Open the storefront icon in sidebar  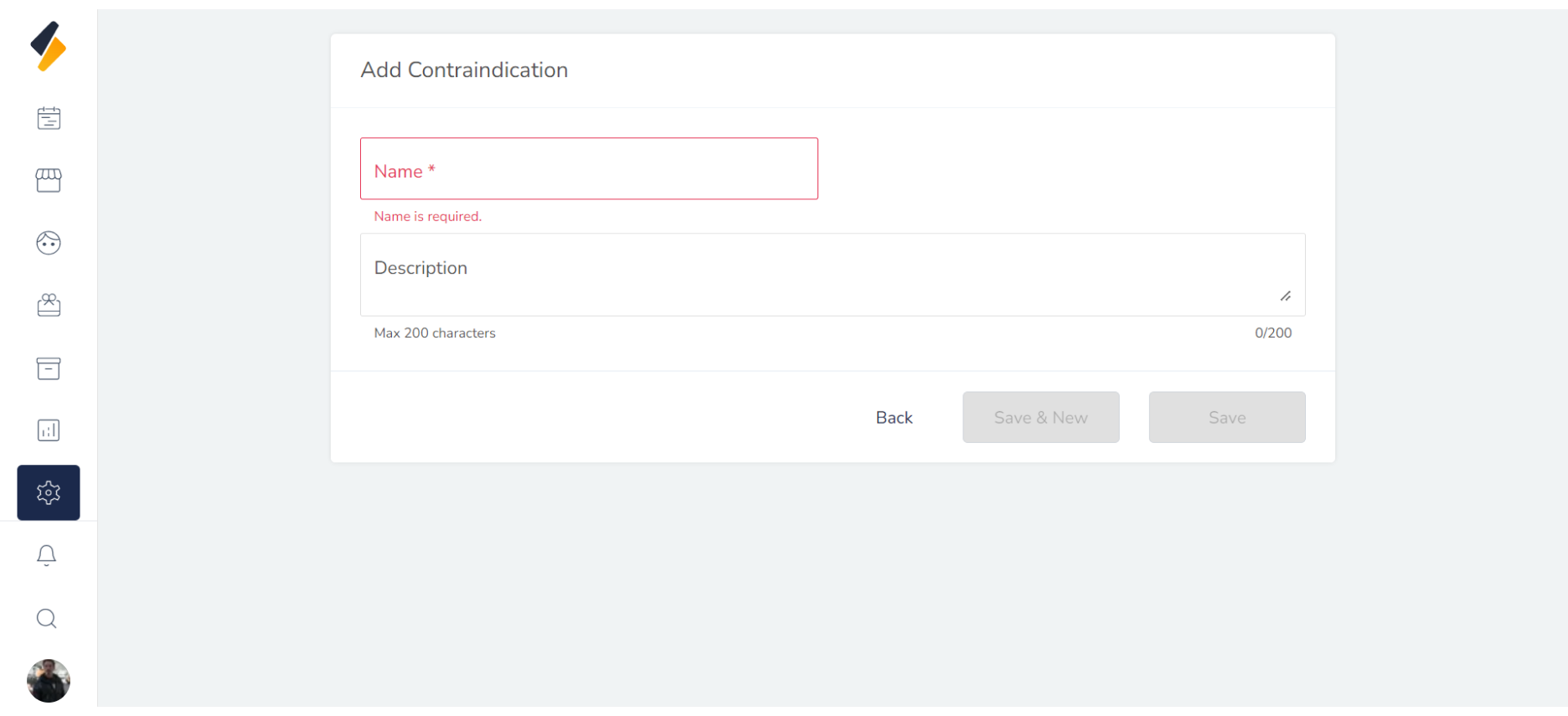[49, 180]
